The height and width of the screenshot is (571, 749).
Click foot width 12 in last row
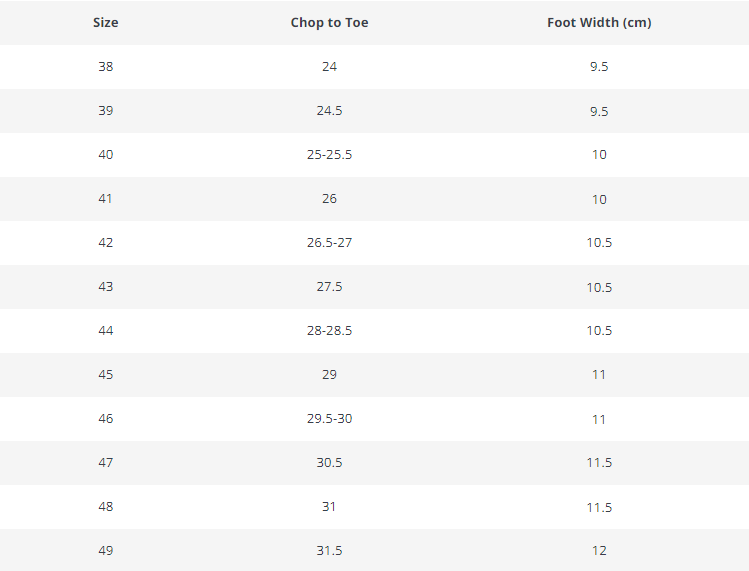click(599, 550)
